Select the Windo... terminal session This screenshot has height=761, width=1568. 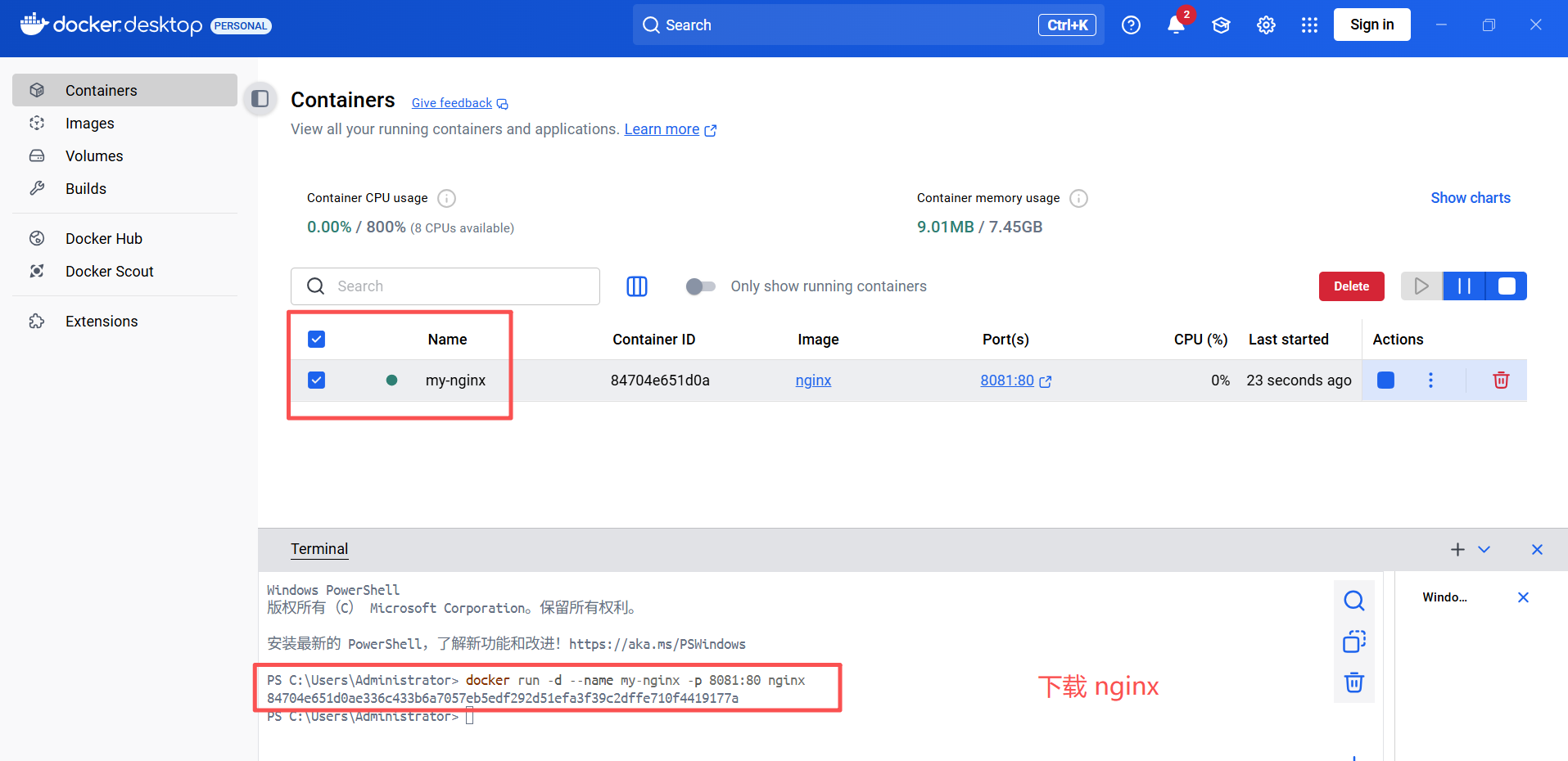pyautogui.click(x=1444, y=597)
